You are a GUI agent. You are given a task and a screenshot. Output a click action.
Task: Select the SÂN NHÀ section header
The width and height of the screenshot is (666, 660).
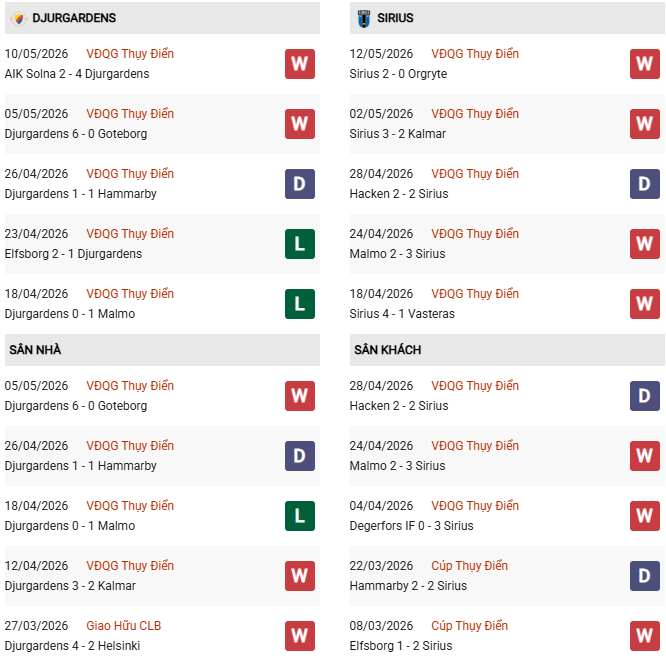tap(162, 350)
